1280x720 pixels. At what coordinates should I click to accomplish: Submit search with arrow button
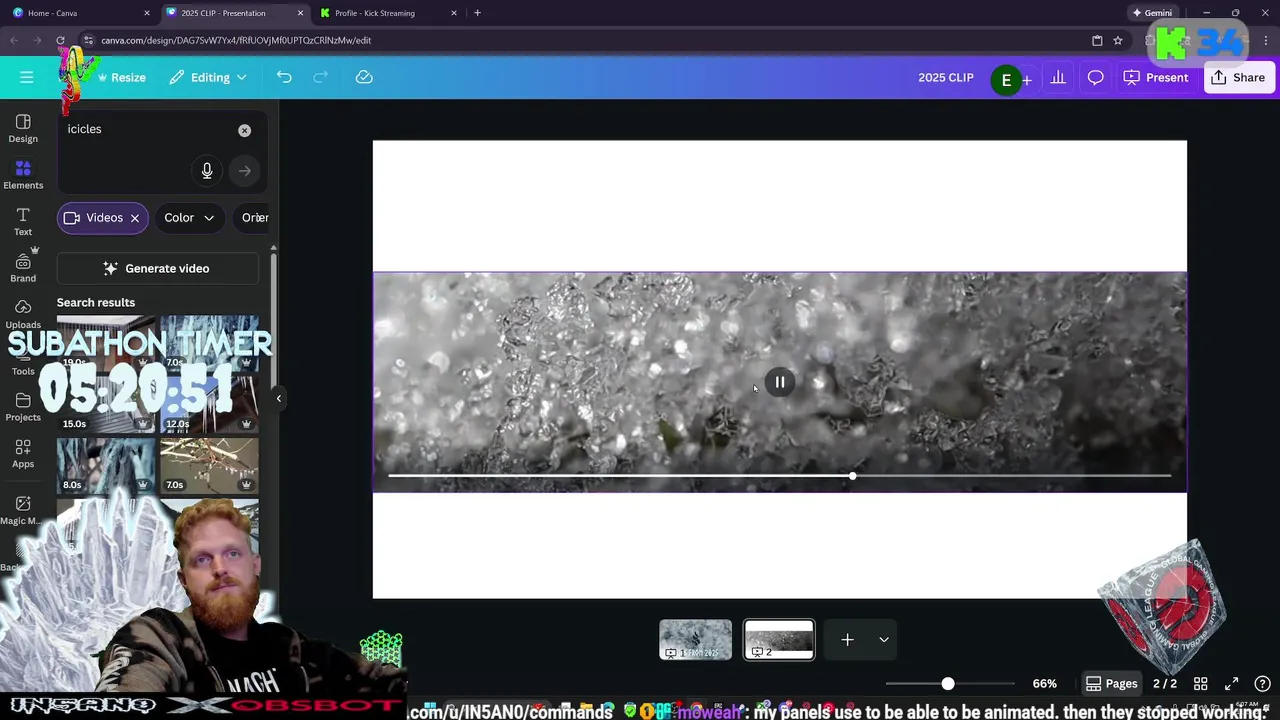[x=244, y=170]
